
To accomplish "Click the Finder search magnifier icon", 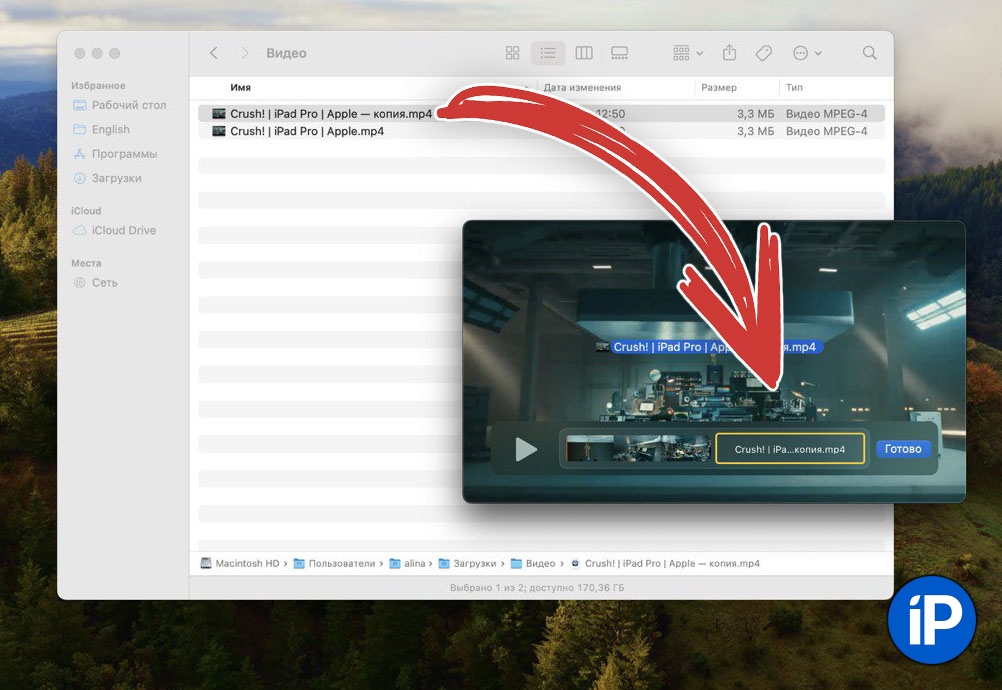I will pos(869,53).
